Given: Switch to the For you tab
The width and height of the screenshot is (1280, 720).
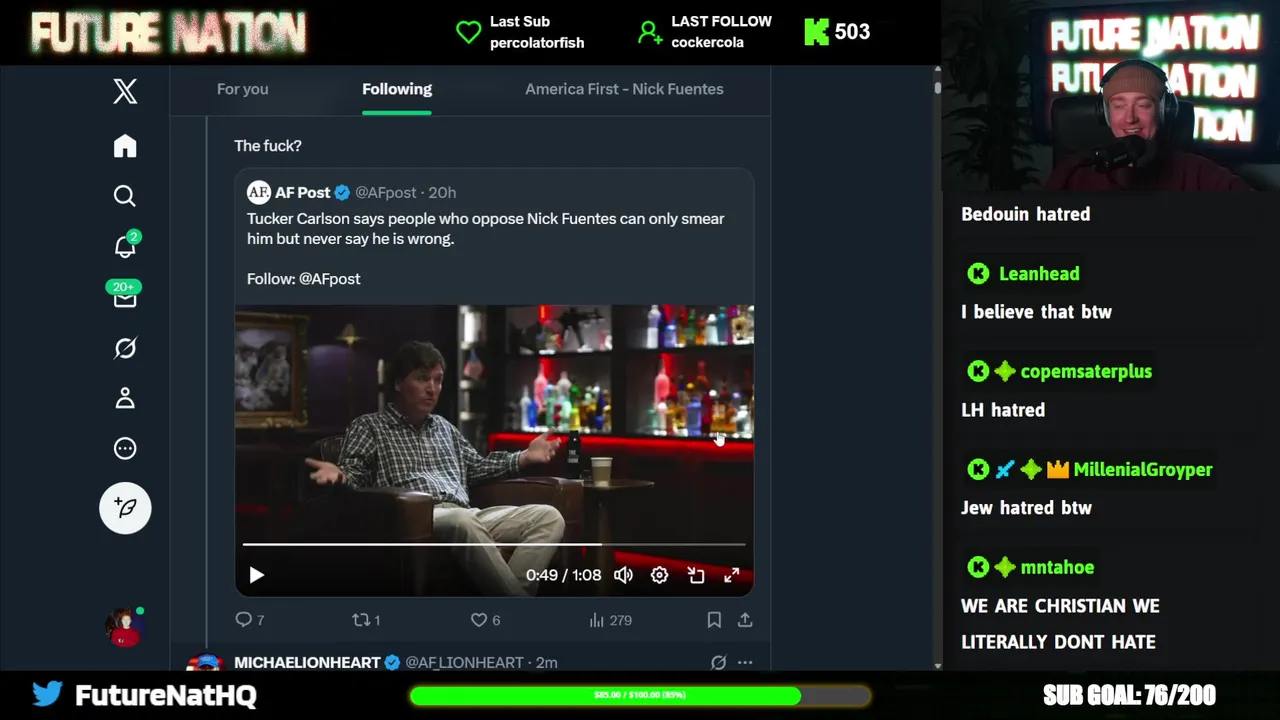Looking at the screenshot, I should [242, 89].
